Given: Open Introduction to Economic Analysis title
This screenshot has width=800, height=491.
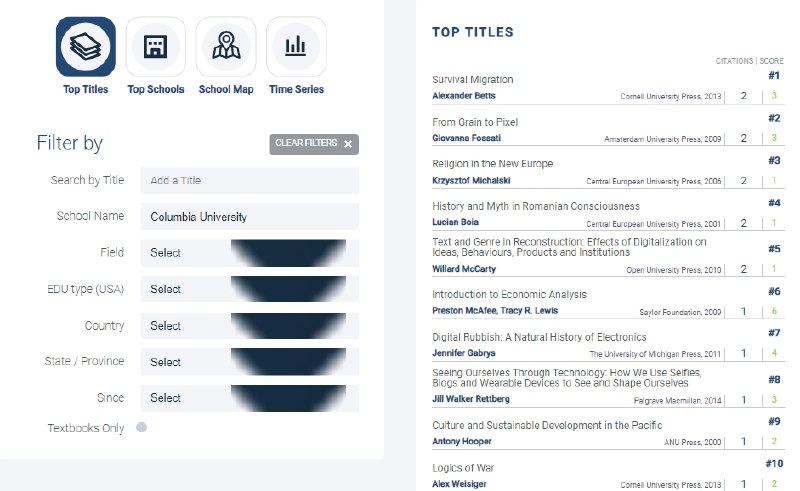Looking at the screenshot, I should pyautogui.click(x=509, y=295).
